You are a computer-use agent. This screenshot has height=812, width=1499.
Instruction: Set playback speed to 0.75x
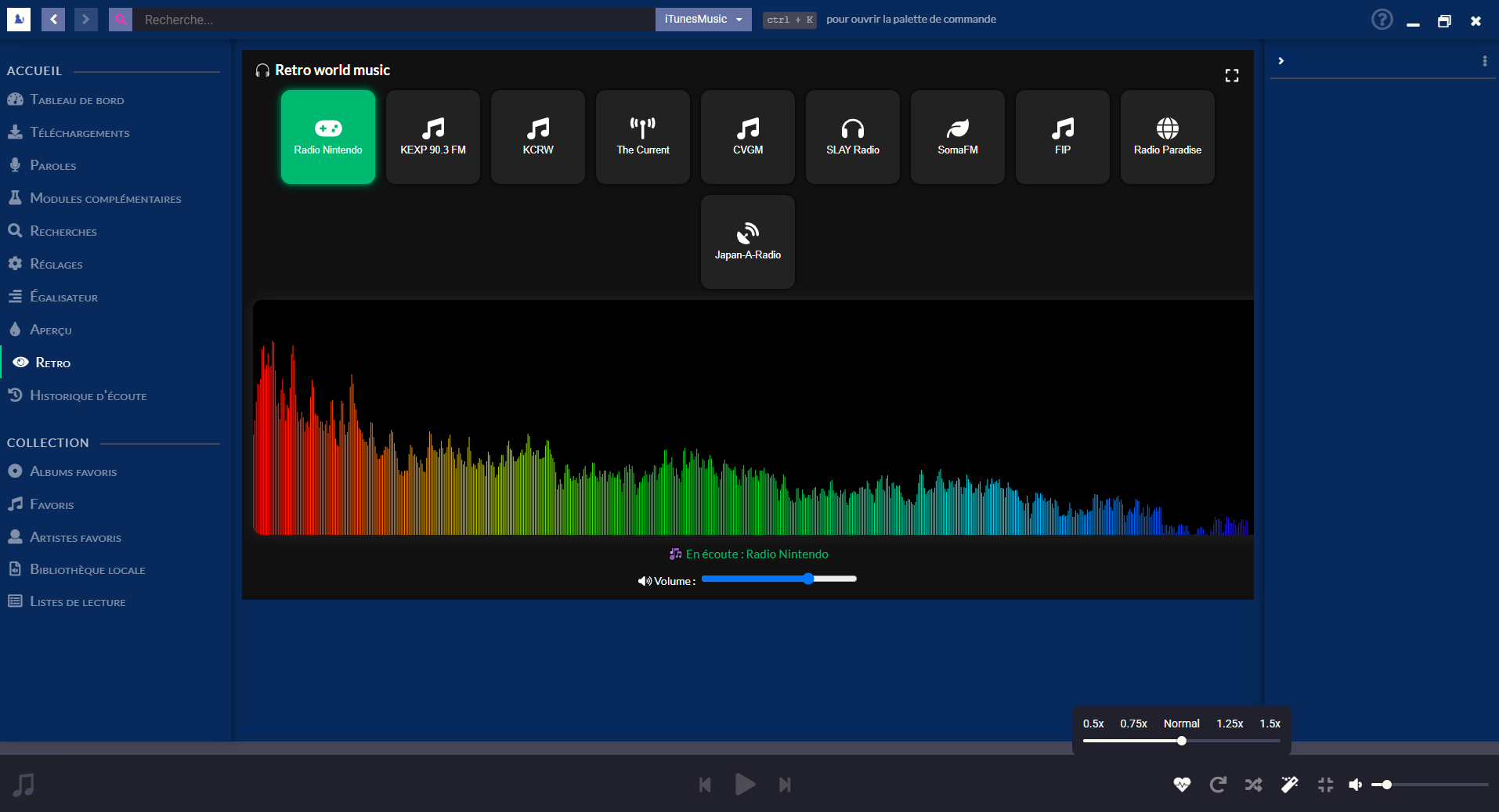click(1133, 724)
